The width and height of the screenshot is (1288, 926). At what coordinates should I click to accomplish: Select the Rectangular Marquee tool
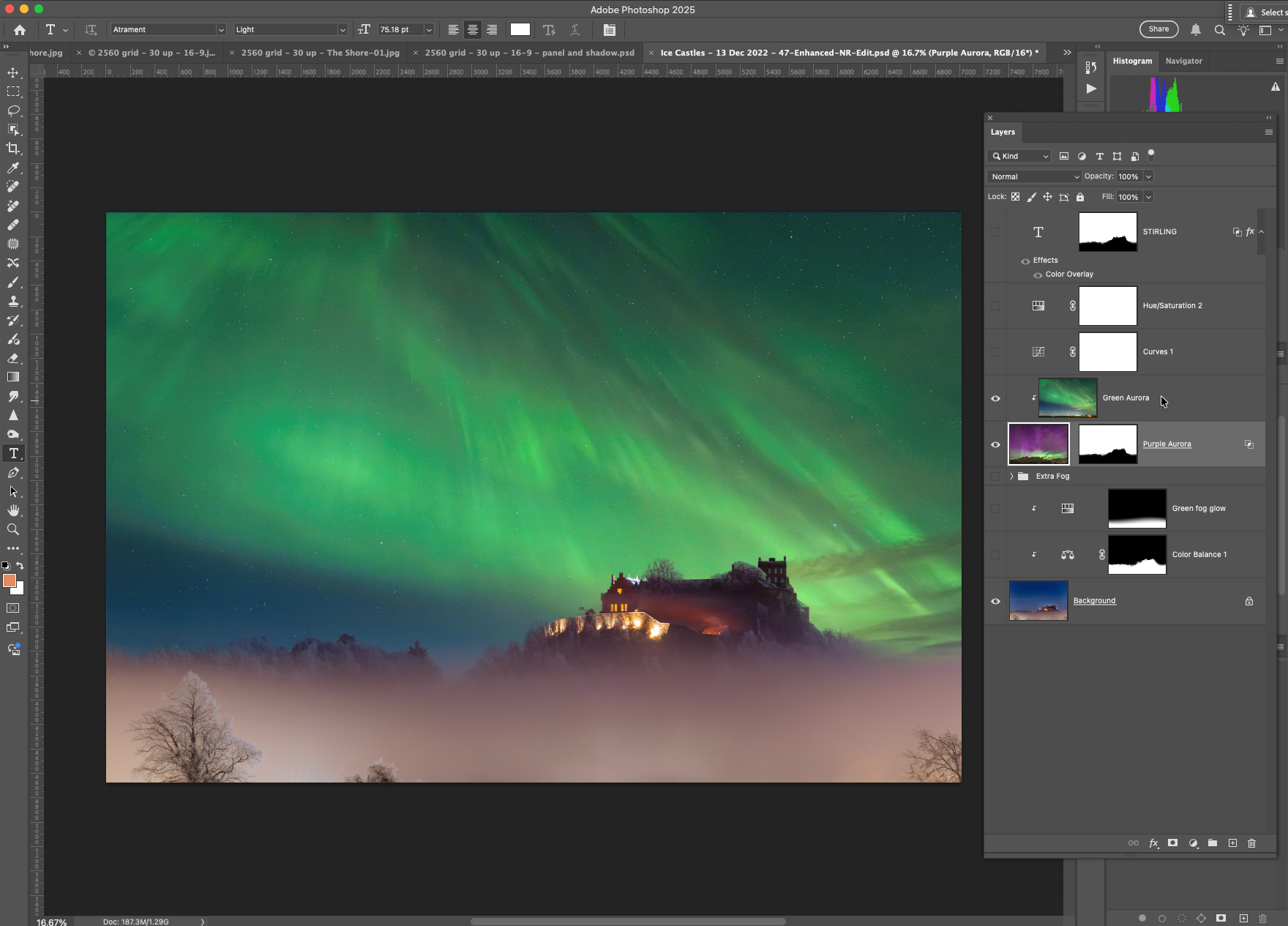click(13, 92)
